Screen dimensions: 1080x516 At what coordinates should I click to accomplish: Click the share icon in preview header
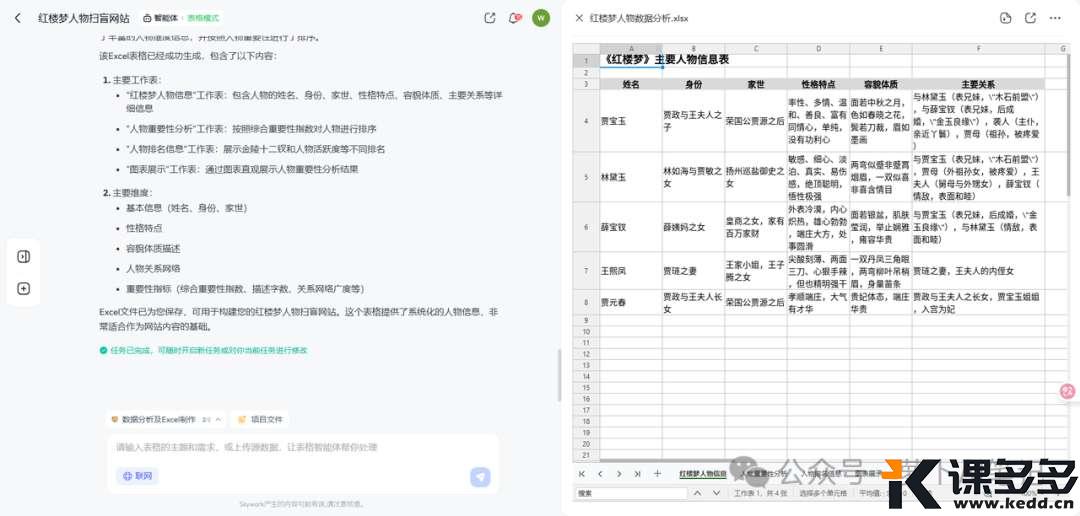[1030, 18]
